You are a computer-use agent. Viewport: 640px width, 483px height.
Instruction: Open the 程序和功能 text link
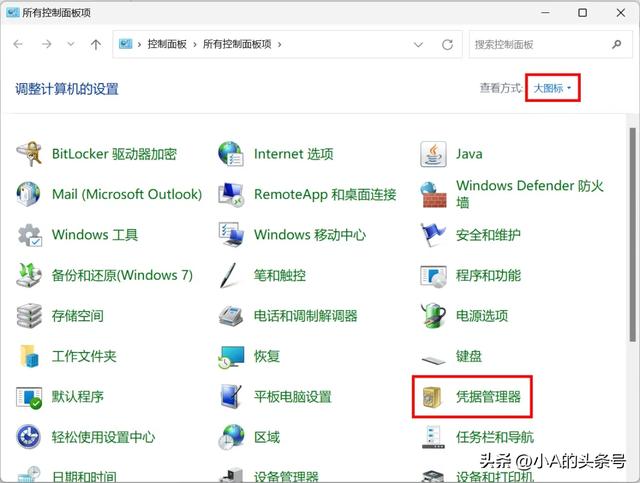click(x=488, y=275)
